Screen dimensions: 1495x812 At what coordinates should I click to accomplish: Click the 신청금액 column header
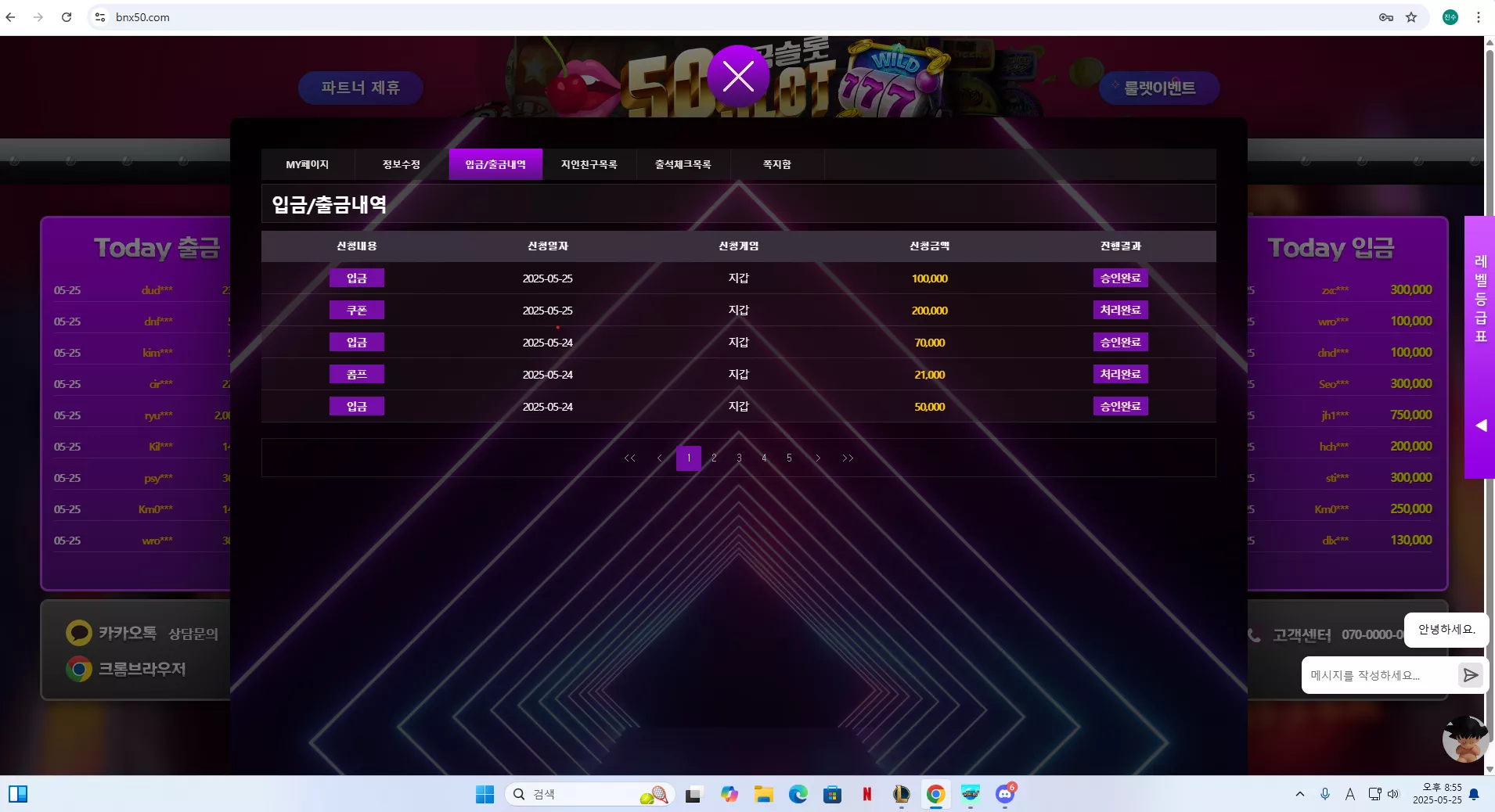point(930,246)
